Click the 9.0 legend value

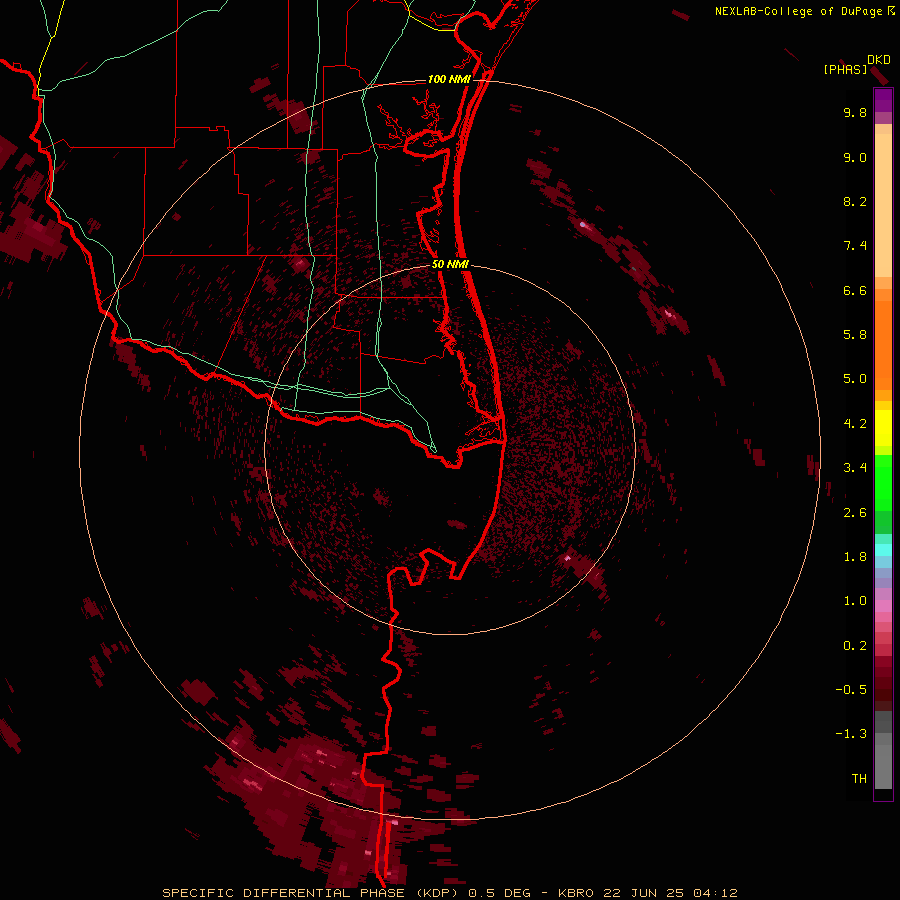coord(855,157)
